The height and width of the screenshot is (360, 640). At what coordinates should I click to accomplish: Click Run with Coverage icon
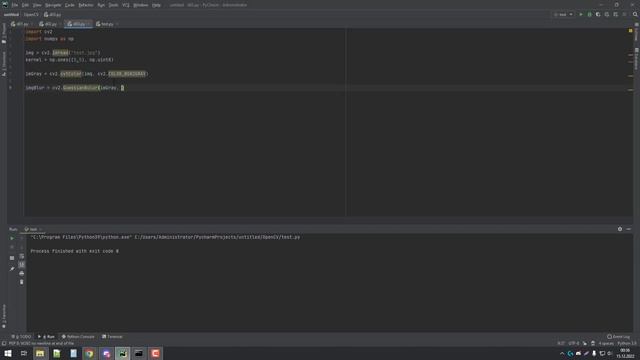coord(598,14)
